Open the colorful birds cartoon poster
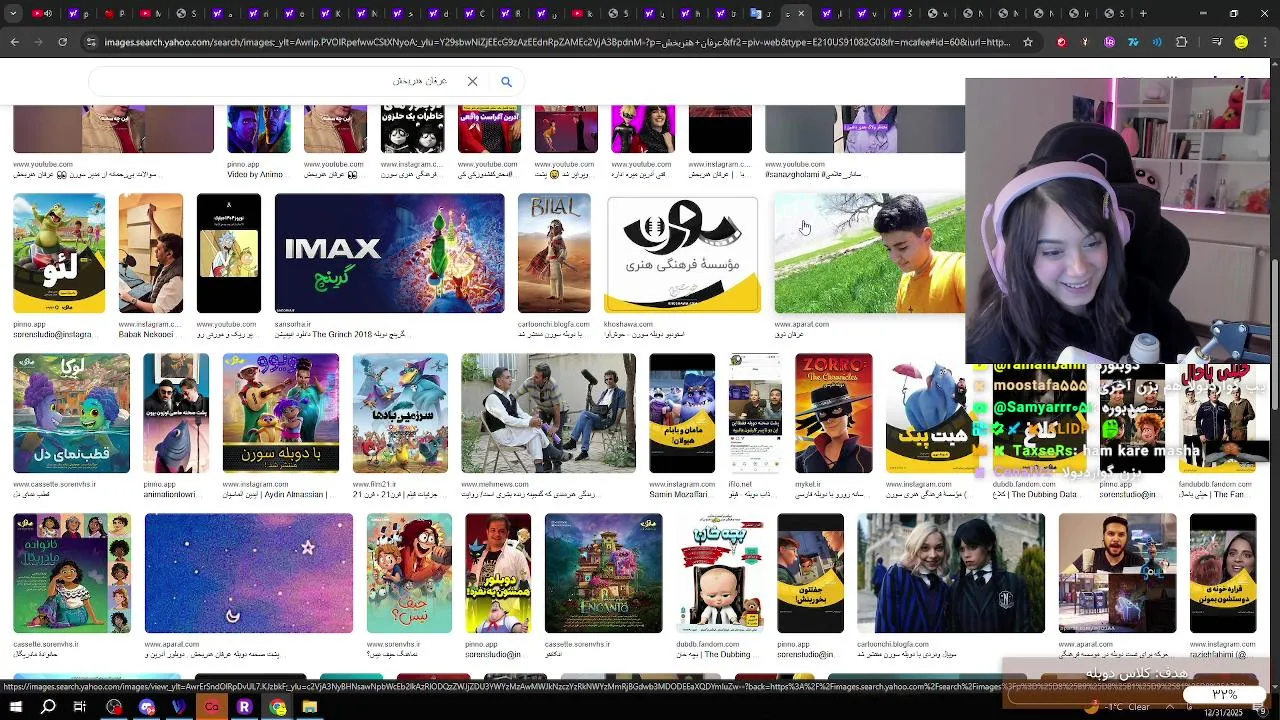 click(400, 413)
